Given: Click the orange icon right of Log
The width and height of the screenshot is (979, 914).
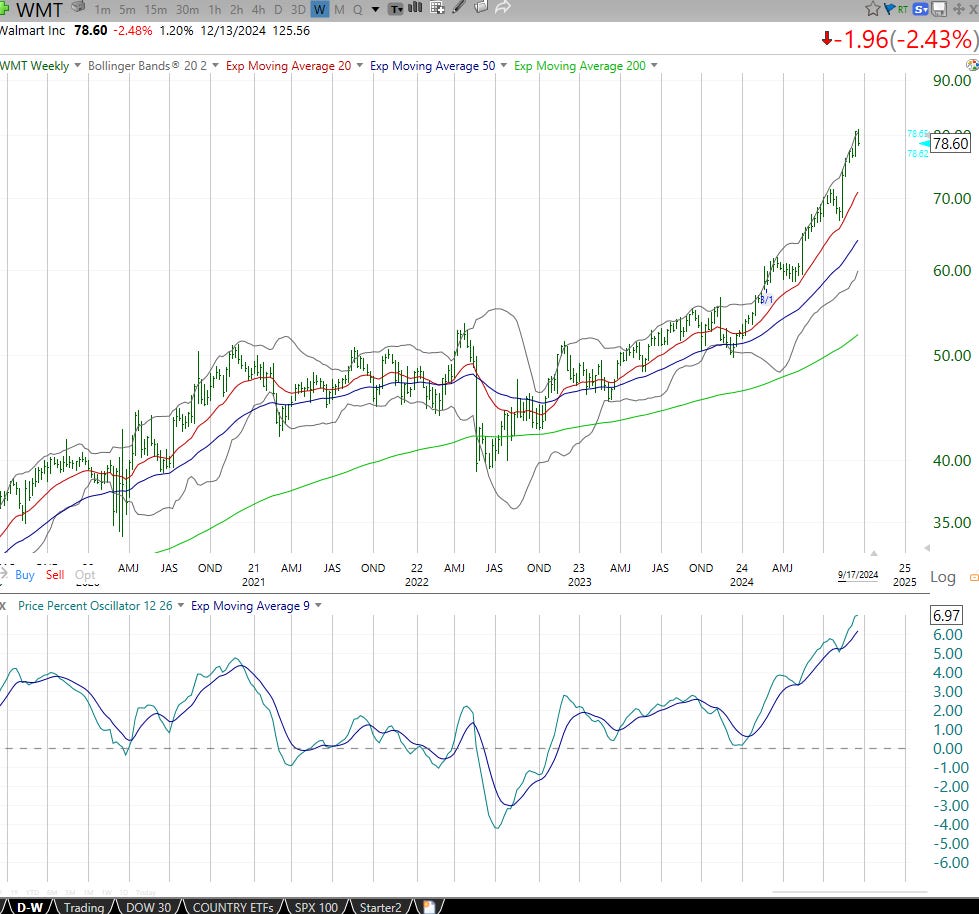Looking at the screenshot, I should point(974,577).
